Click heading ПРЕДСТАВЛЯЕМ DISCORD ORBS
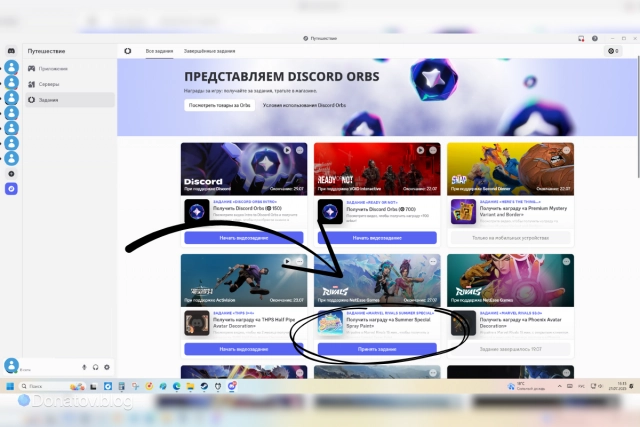640x427 pixels. tap(282, 77)
